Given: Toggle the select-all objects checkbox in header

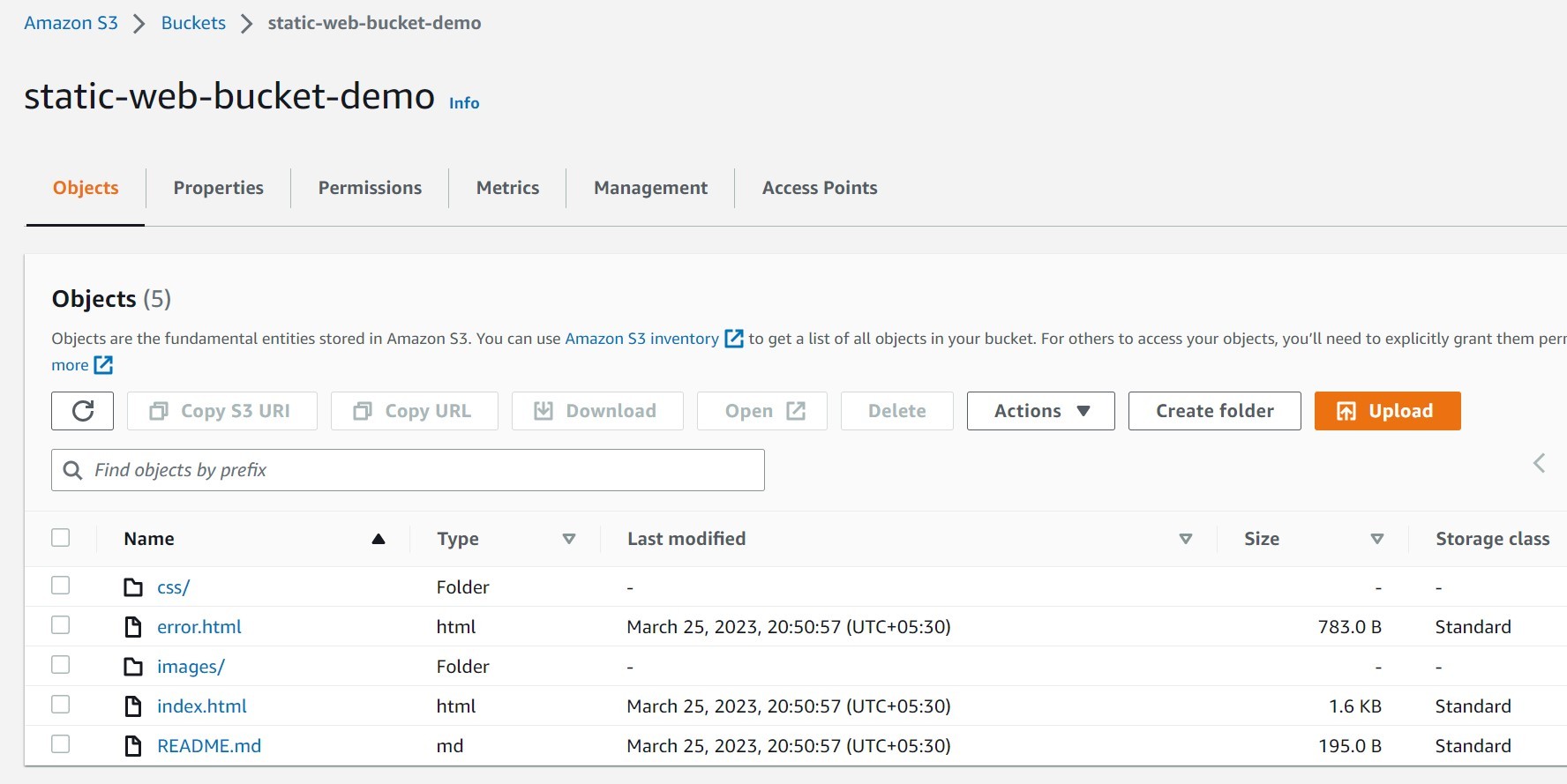Looking at the screenshot, I should pyautogui.click(x=61, y=538).
